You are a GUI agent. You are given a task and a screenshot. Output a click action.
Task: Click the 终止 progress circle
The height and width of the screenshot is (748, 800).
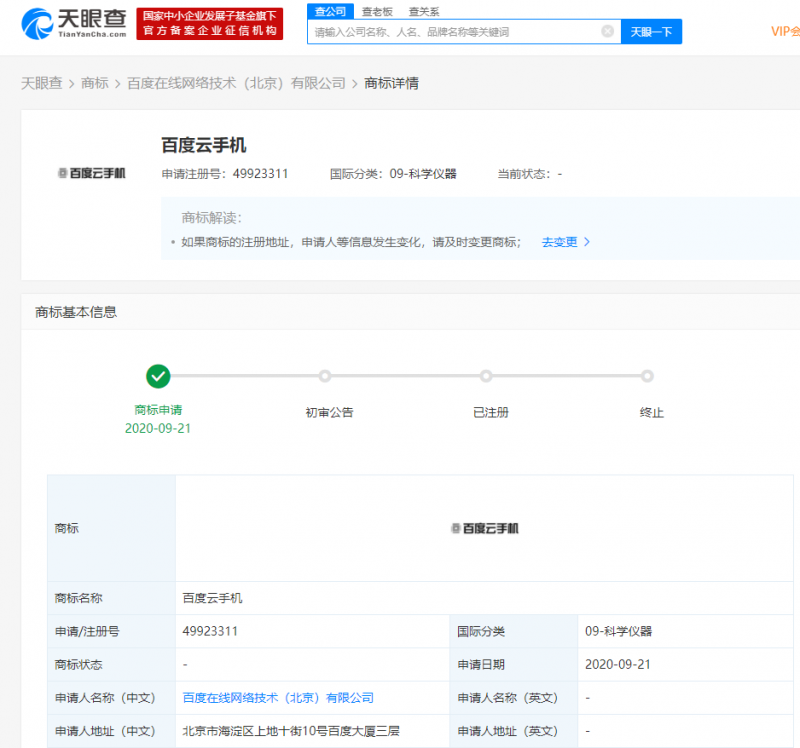click(x=647, y=377)
